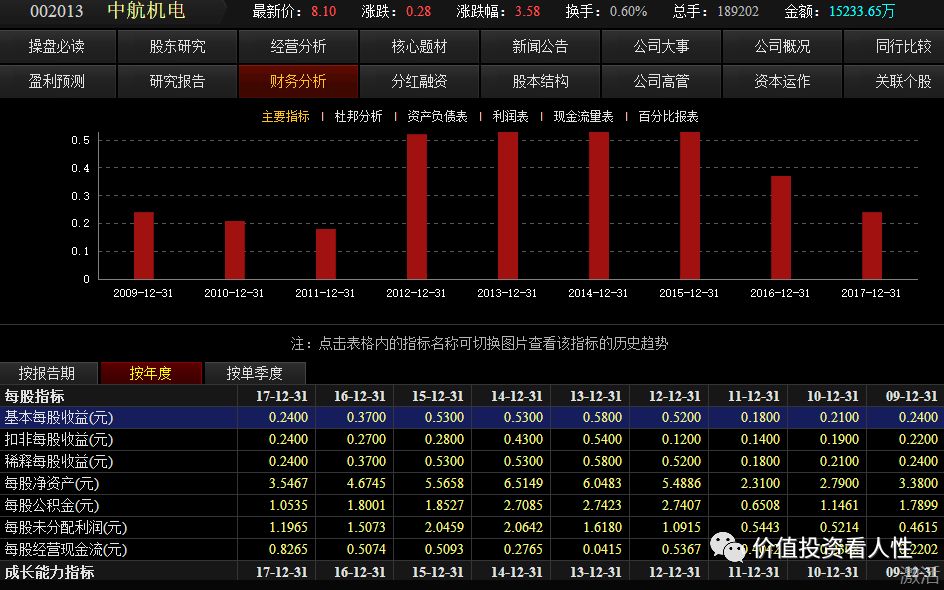Select 稀释每股收益(元) indicator

pyautogui.click(x=58, y=461)
